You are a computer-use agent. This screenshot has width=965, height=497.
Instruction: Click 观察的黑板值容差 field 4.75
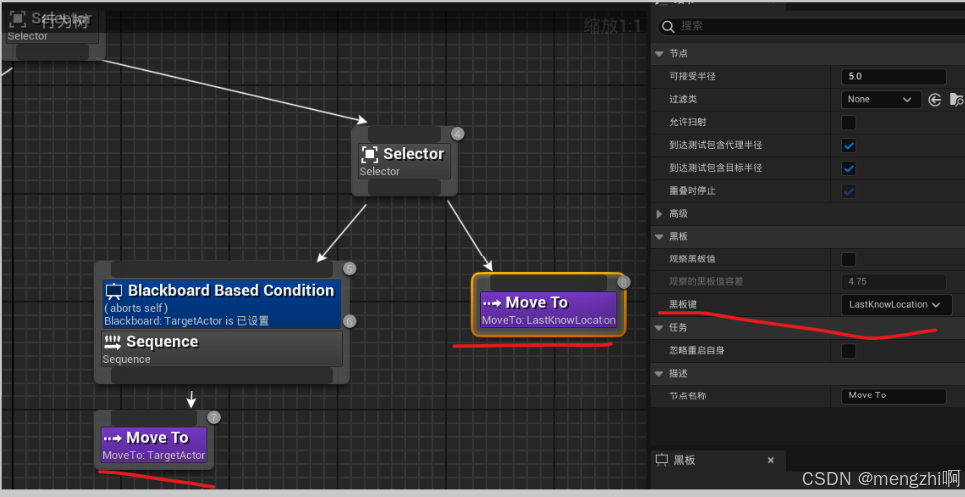click(x=893, y=282)
